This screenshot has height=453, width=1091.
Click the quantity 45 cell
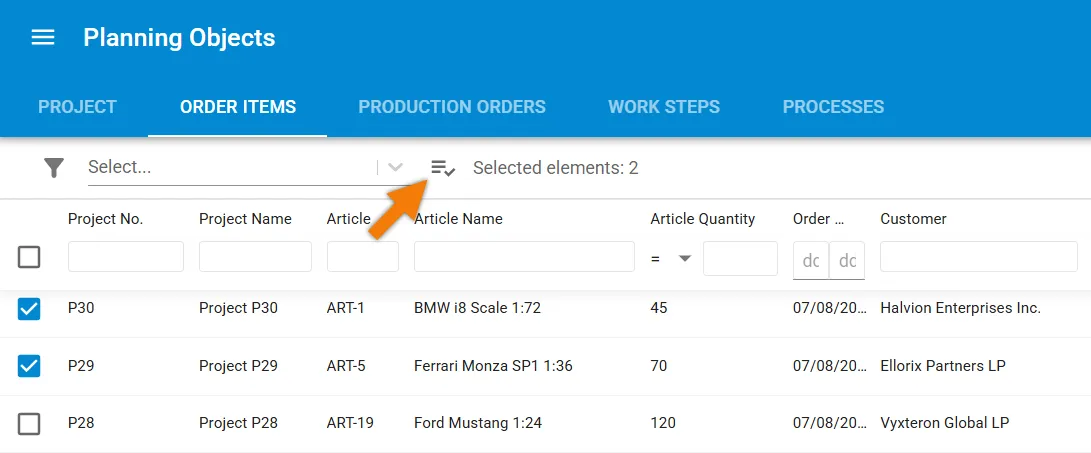click(x=658, y=308)
